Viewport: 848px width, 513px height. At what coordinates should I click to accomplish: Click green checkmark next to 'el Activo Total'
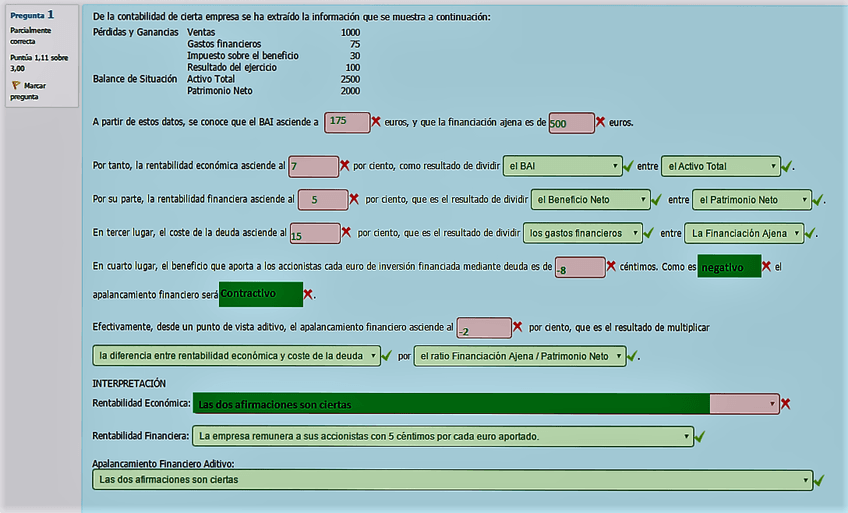(788, 166)
